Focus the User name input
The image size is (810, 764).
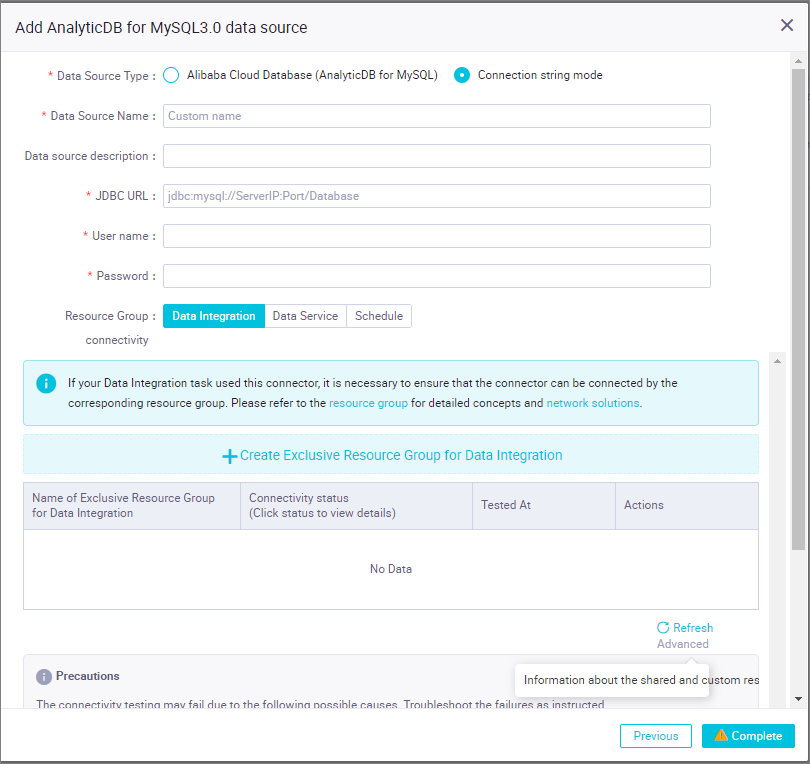pyautogui.click(x=437, y=236)
